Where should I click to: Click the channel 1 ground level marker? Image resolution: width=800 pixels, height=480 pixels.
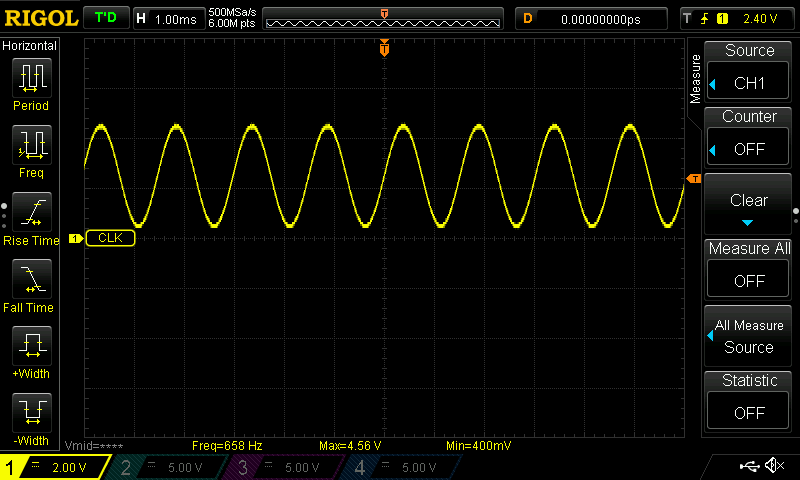tap(76, 238)
